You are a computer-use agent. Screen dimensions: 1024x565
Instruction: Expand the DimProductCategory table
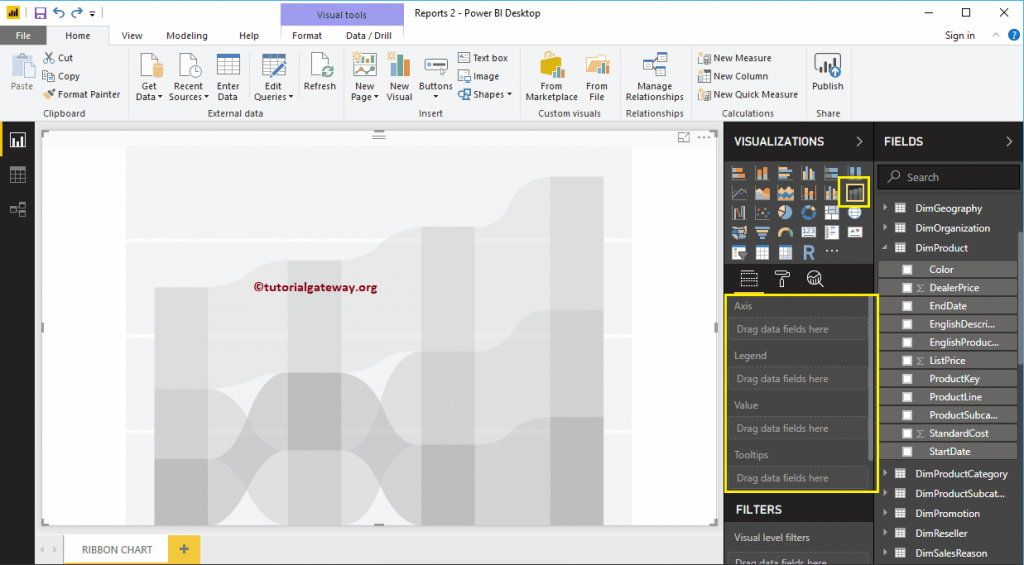(886, 473)
